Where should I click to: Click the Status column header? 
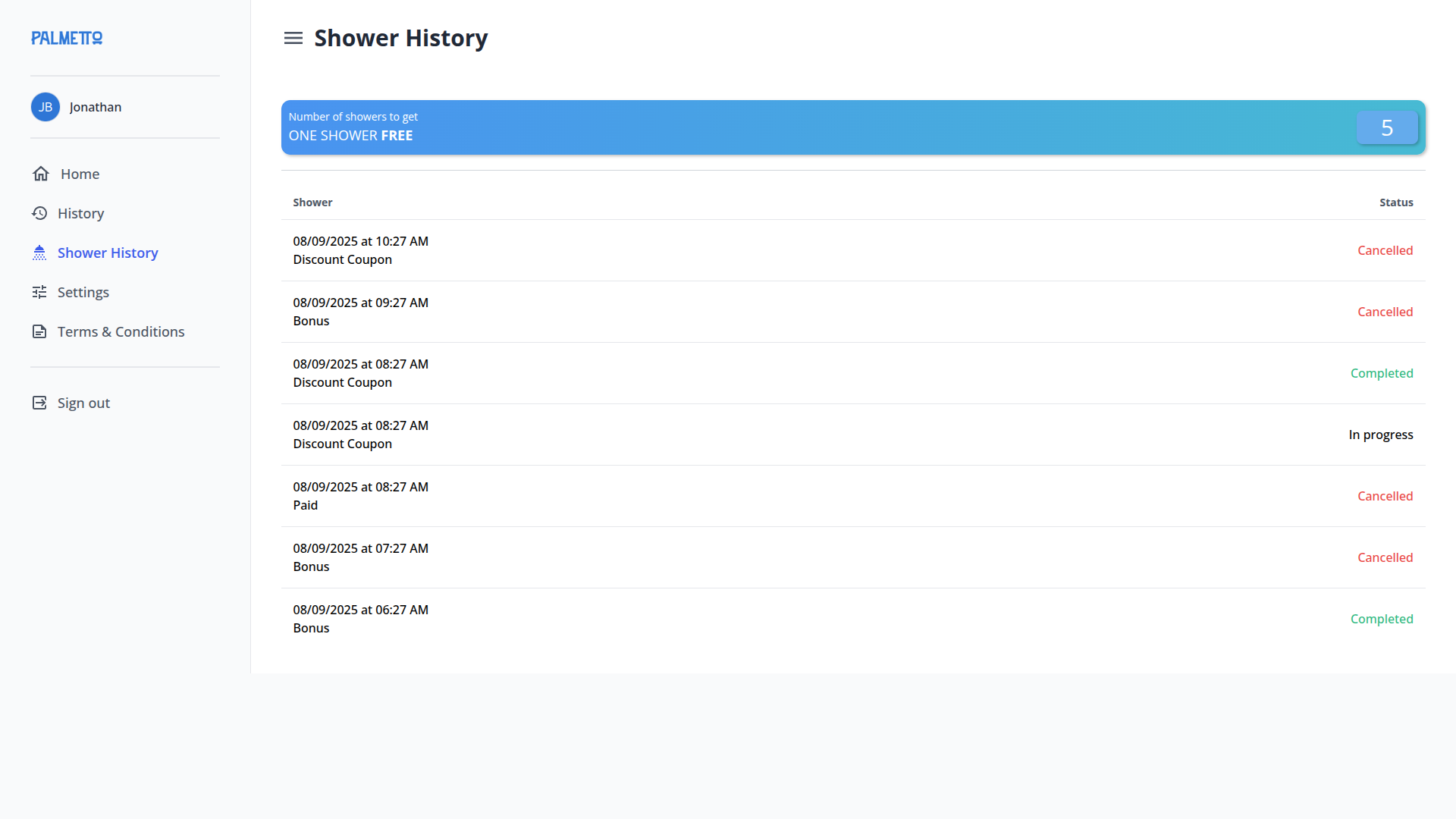(1396, 202)
